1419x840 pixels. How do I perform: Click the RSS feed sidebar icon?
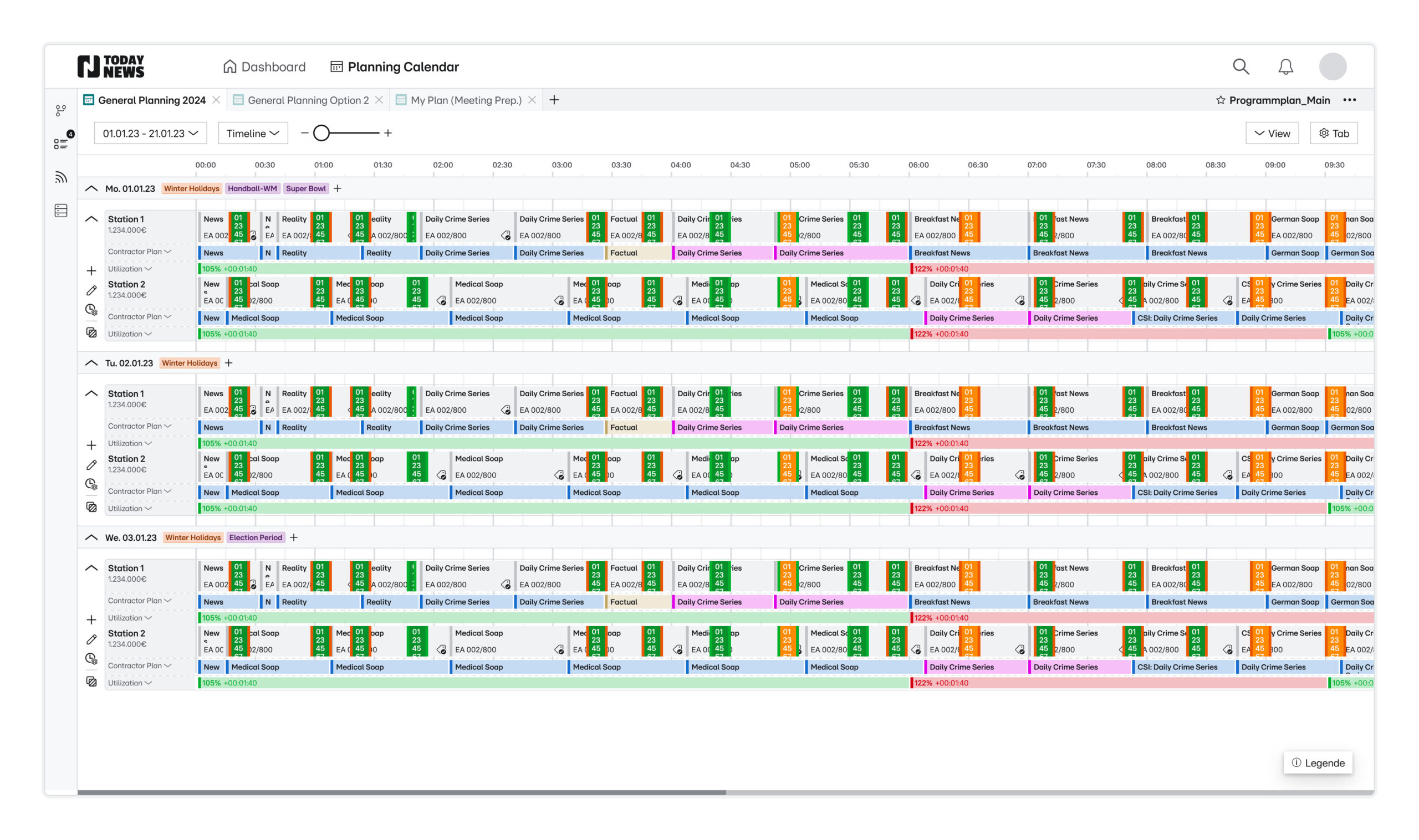point(60,177)
